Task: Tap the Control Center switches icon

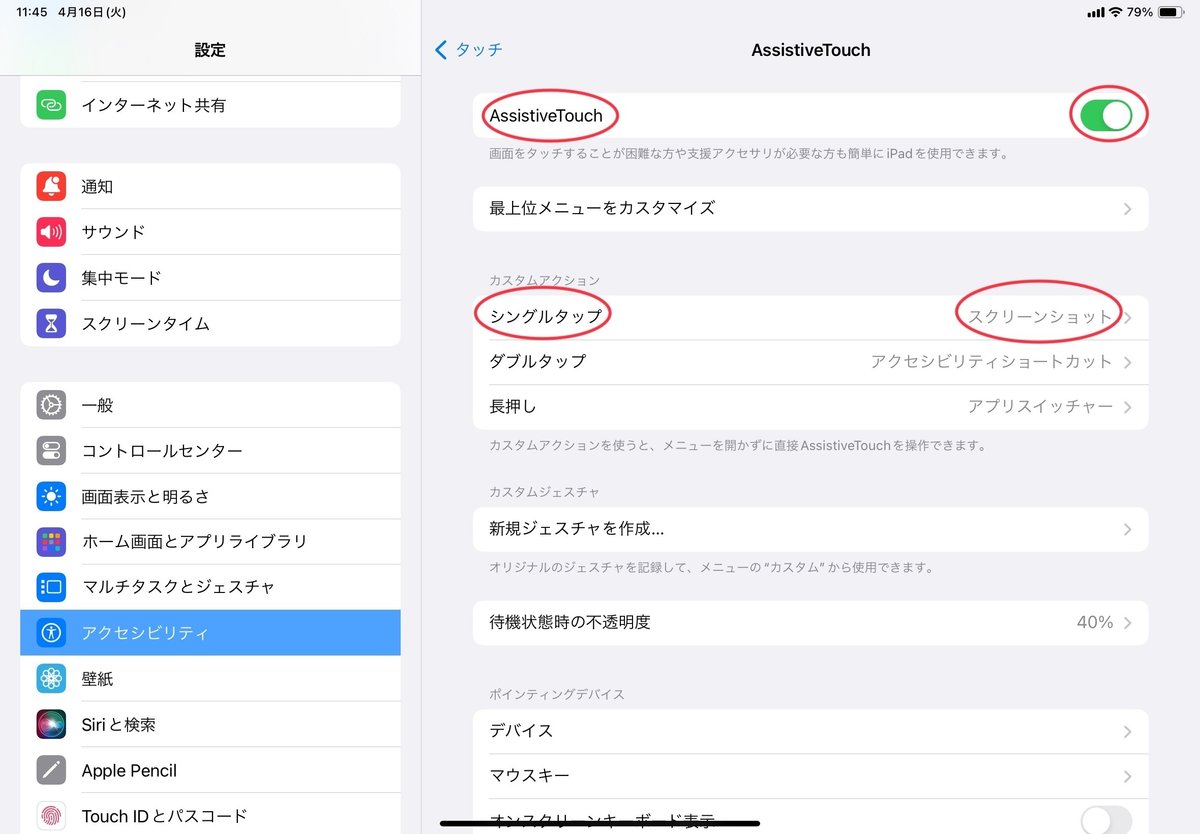Action: coord(51,451)
